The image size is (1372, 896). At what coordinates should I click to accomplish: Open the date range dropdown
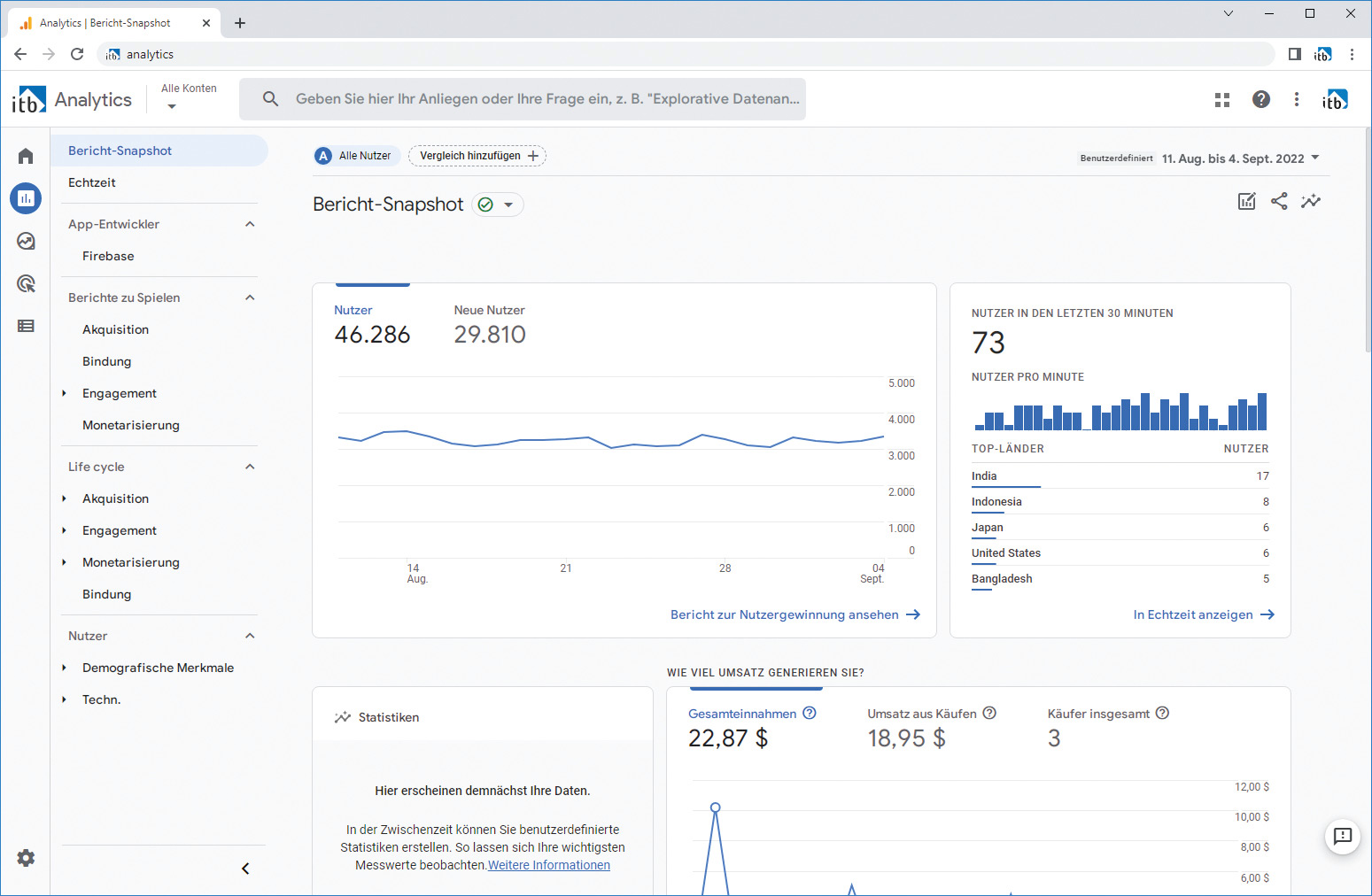1241,158
